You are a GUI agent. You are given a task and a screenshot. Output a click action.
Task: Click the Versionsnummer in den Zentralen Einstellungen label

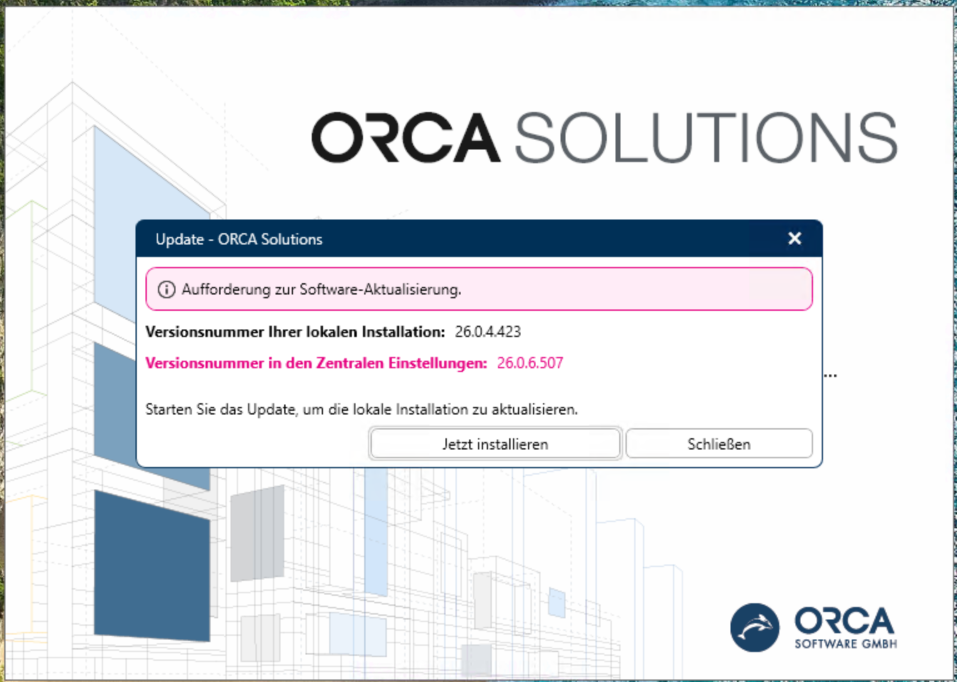coord(316,363)
